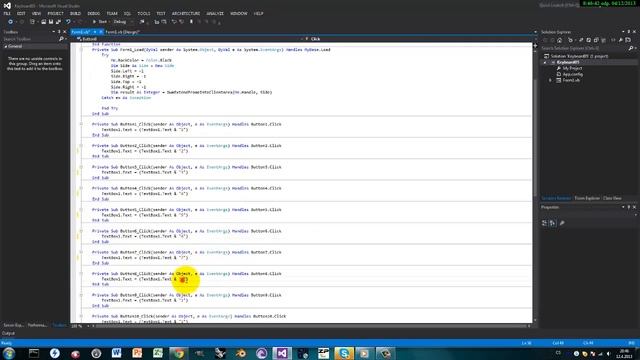The image size is (640, 360).
Task: Open the TEAM menu
Action: (x=112, y=13)
